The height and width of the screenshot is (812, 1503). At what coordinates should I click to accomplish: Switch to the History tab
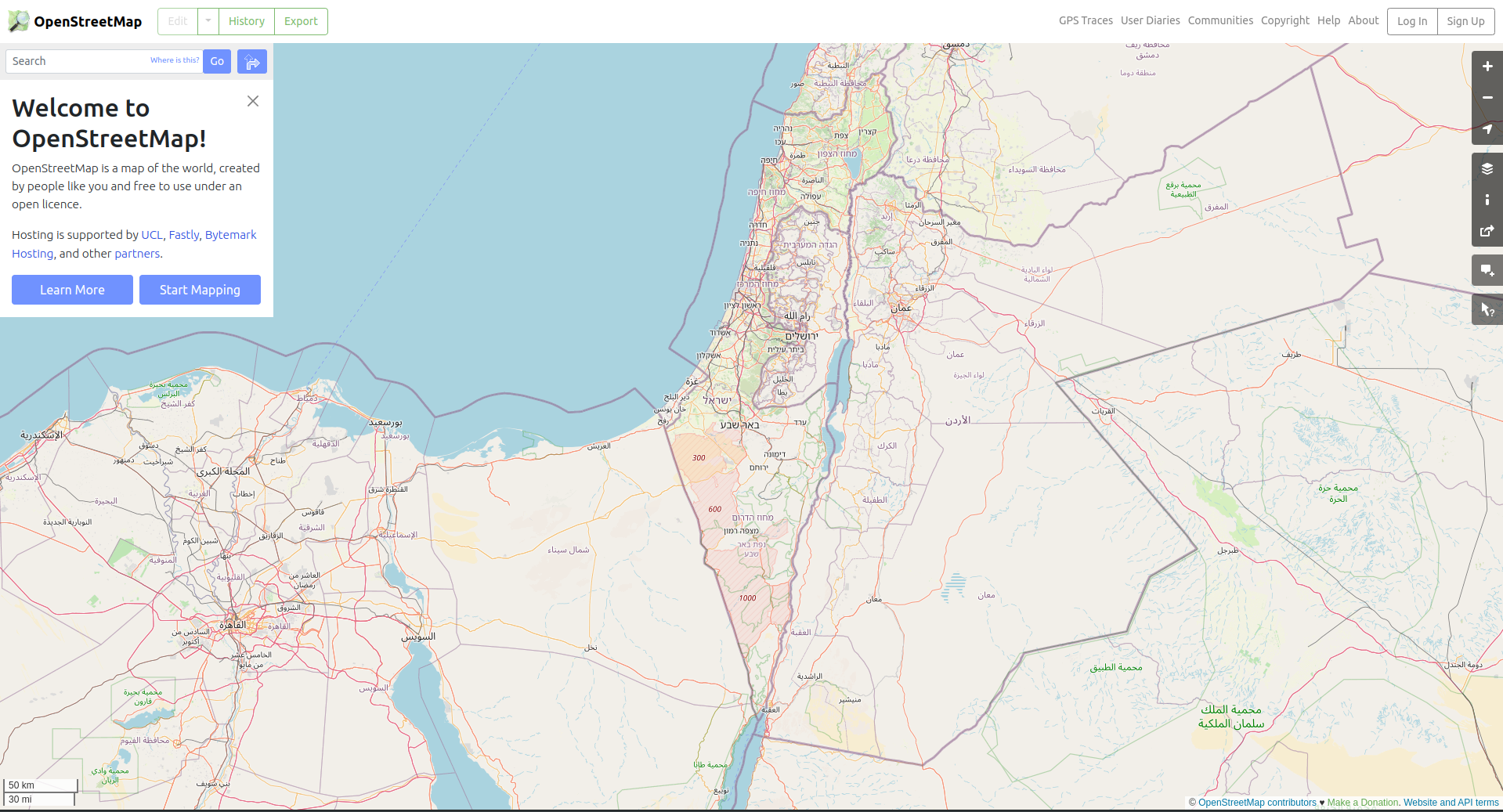point(246,21)
